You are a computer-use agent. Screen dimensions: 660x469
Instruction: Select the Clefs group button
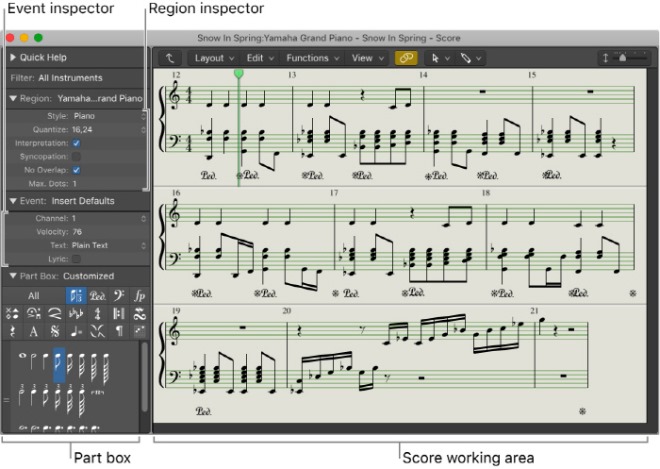(119, 296)
